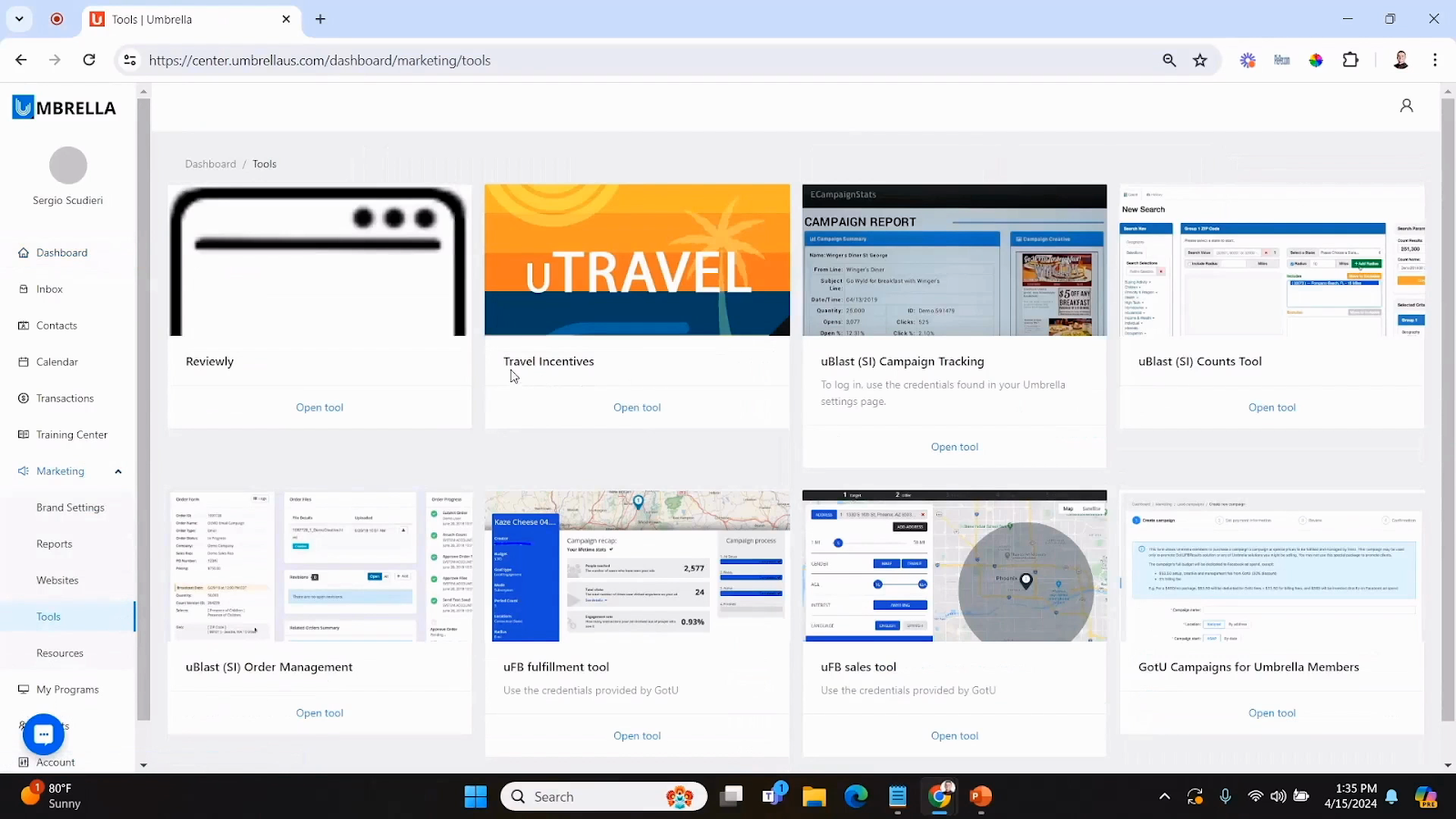Click the uFB sales tool map thumbnail

(955, 566)
